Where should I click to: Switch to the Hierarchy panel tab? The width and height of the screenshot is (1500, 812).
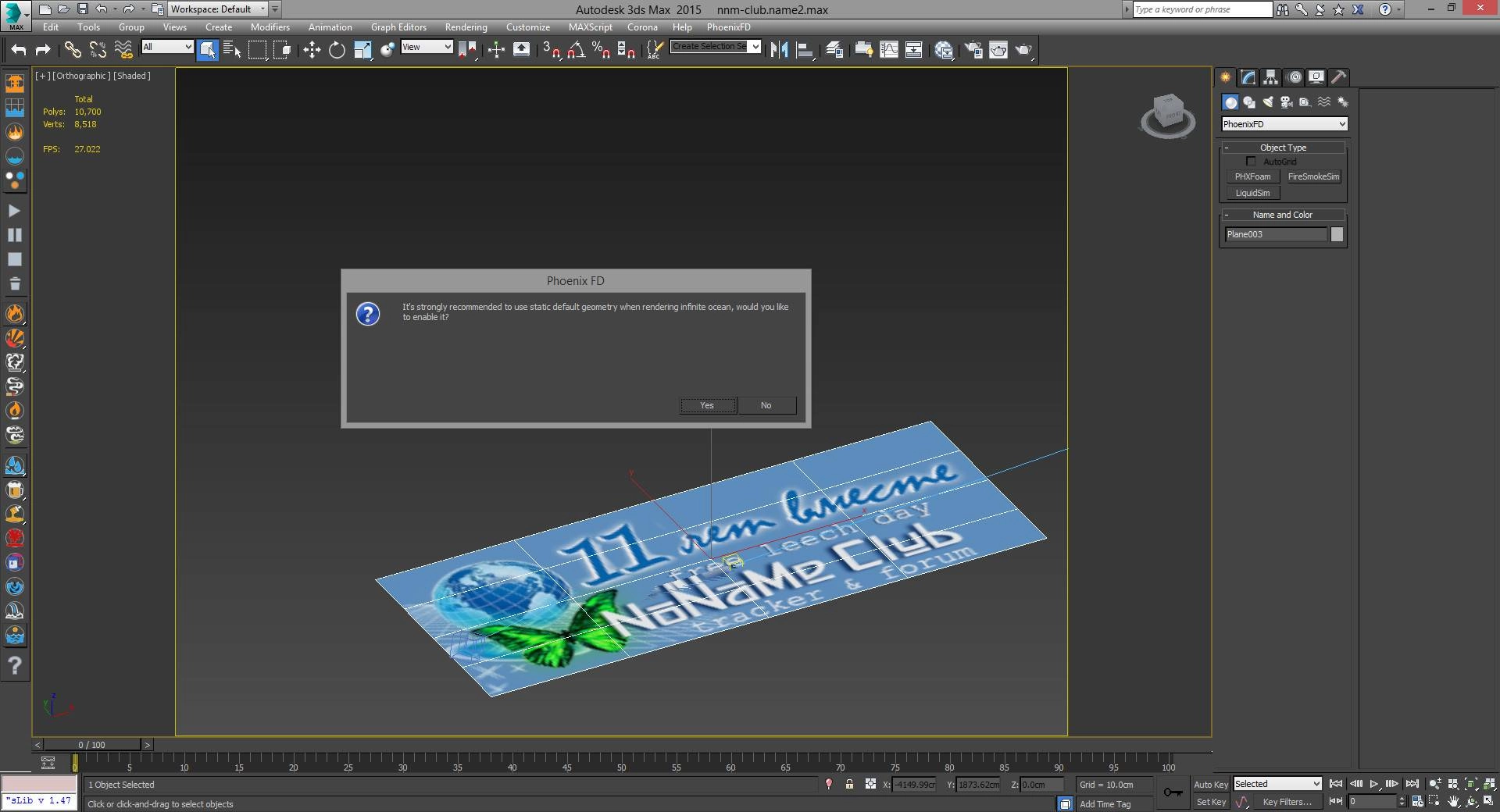1270,77
